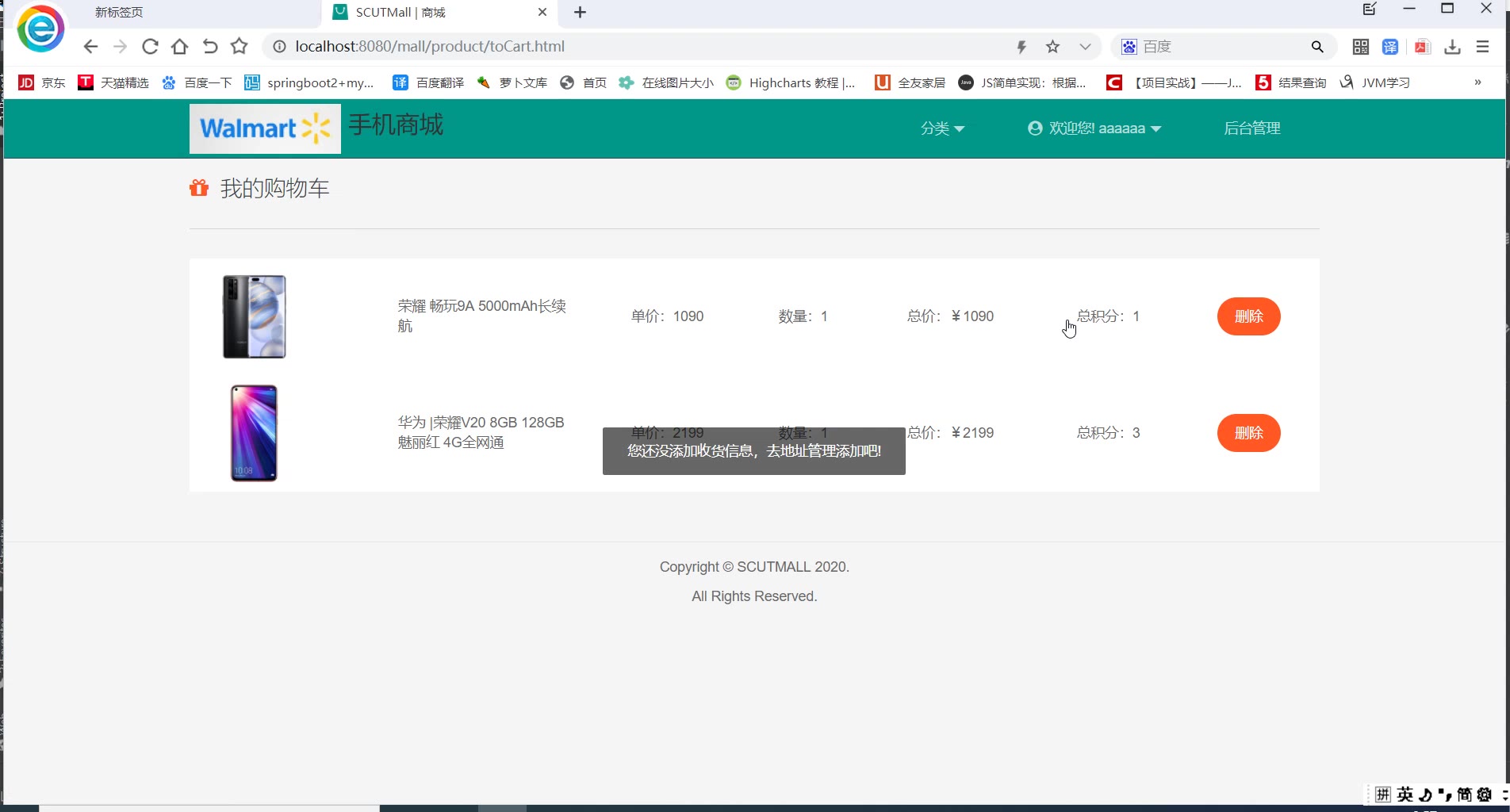Expand the 分类 dropdown menu
The height and width of the screenshot is (812, 1510).
point(942,128)
